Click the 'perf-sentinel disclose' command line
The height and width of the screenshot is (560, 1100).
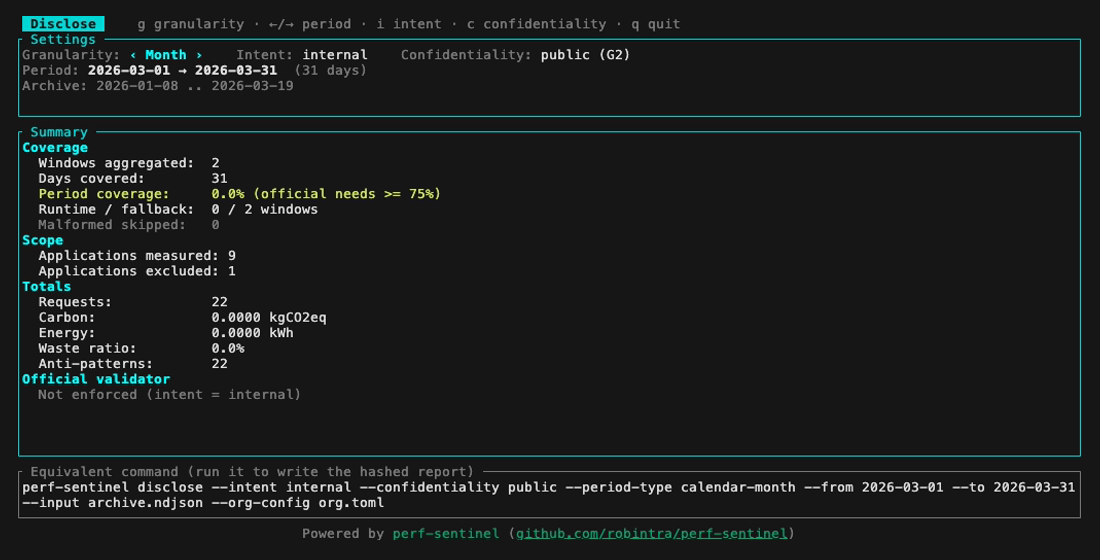549,487
